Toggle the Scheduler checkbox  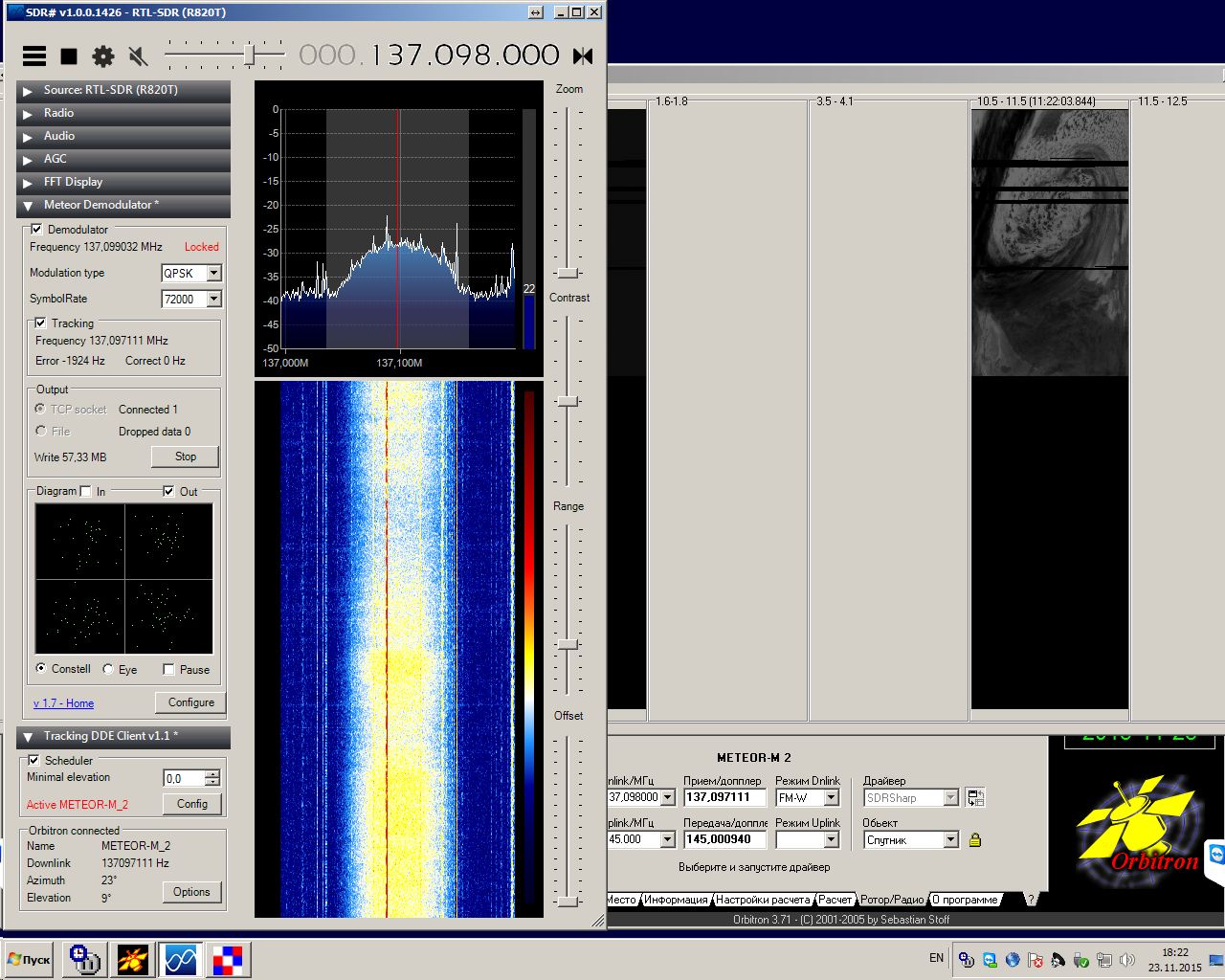click(x=33, y=761)
